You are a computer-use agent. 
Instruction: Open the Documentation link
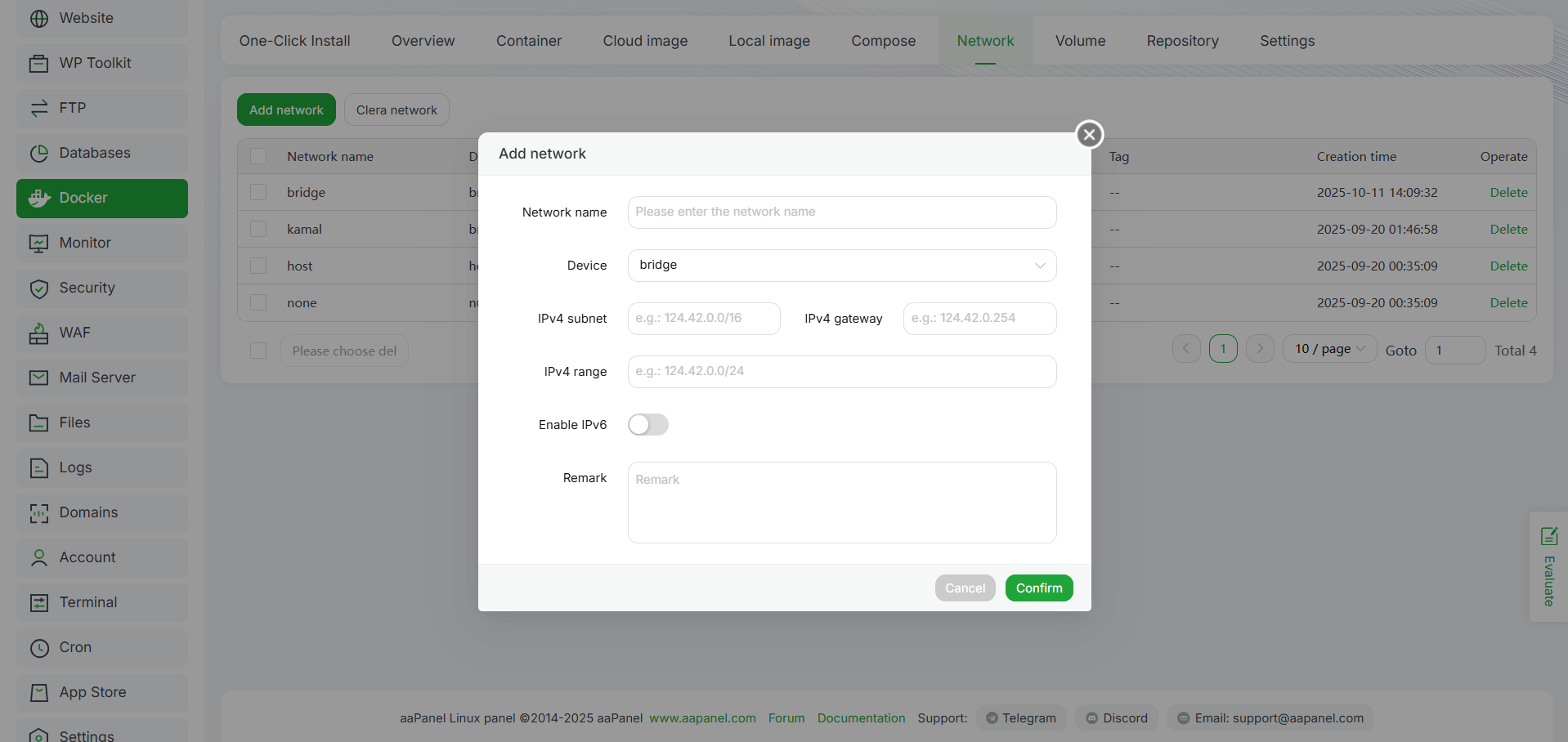pos(861,718)
